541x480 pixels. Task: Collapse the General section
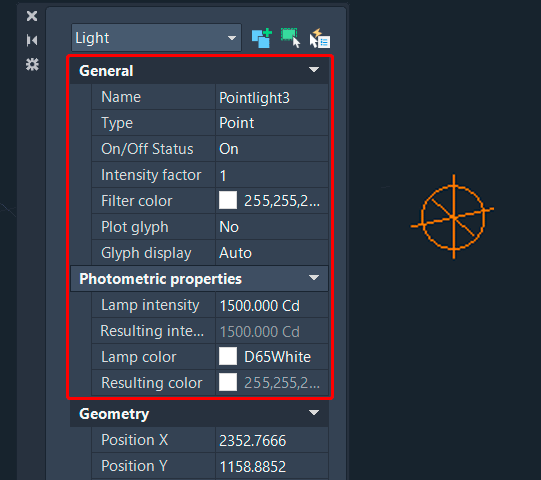click(314, 70)
